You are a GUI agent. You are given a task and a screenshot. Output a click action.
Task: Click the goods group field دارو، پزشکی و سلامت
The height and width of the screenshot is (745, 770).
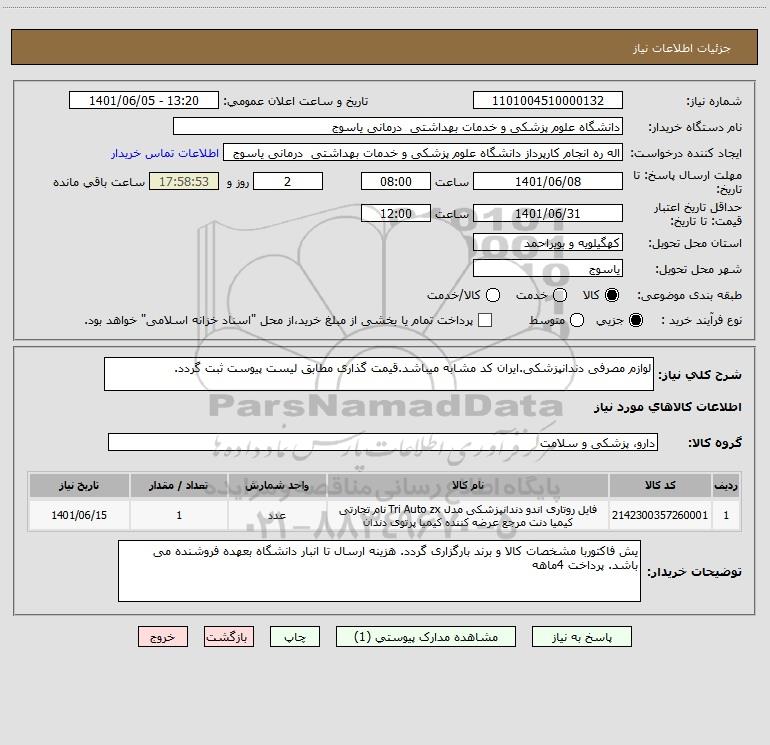383,442
